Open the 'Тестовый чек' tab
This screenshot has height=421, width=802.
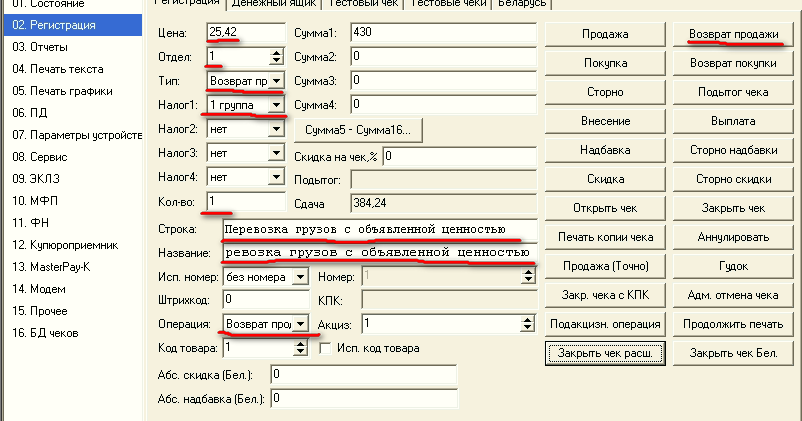pyautogui.click(x=363, y=3)
